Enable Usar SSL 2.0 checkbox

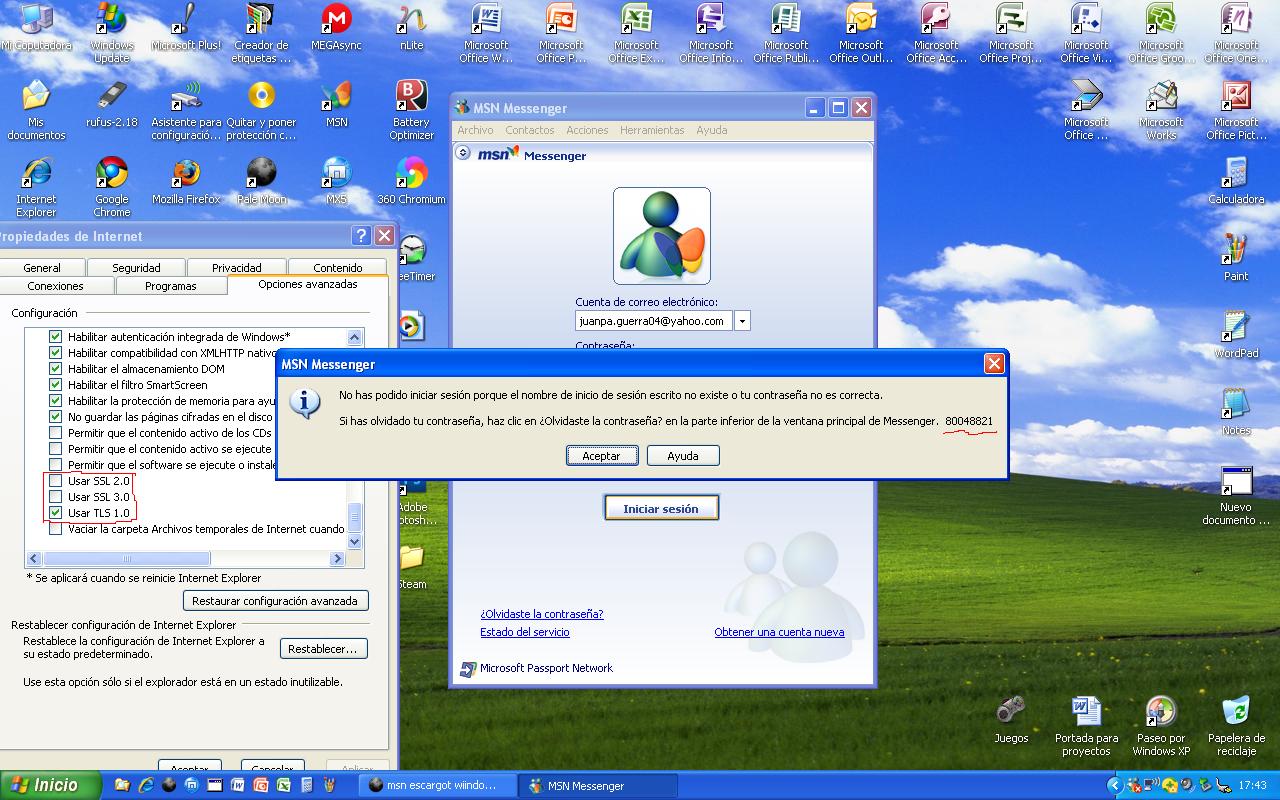pyautogui.click(x=56, y=481)
